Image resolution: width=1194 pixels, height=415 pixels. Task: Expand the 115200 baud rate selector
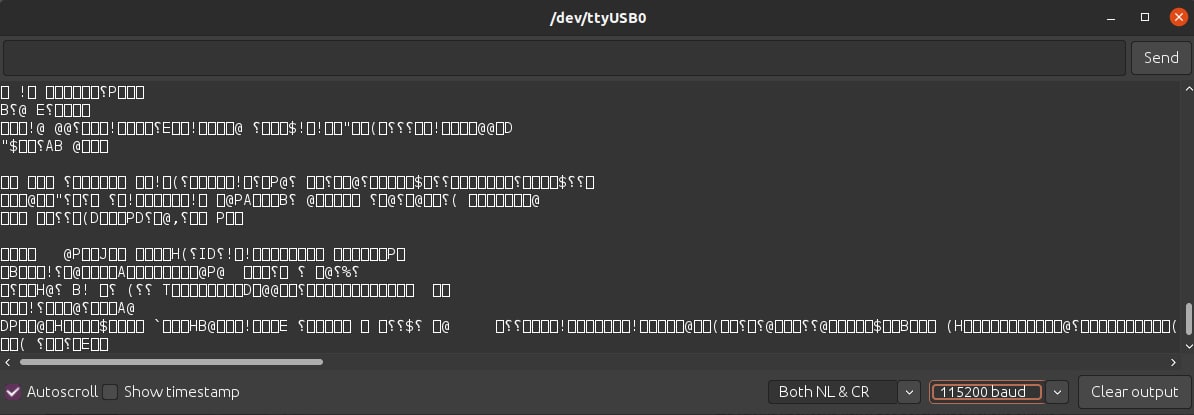coord(987,392)
